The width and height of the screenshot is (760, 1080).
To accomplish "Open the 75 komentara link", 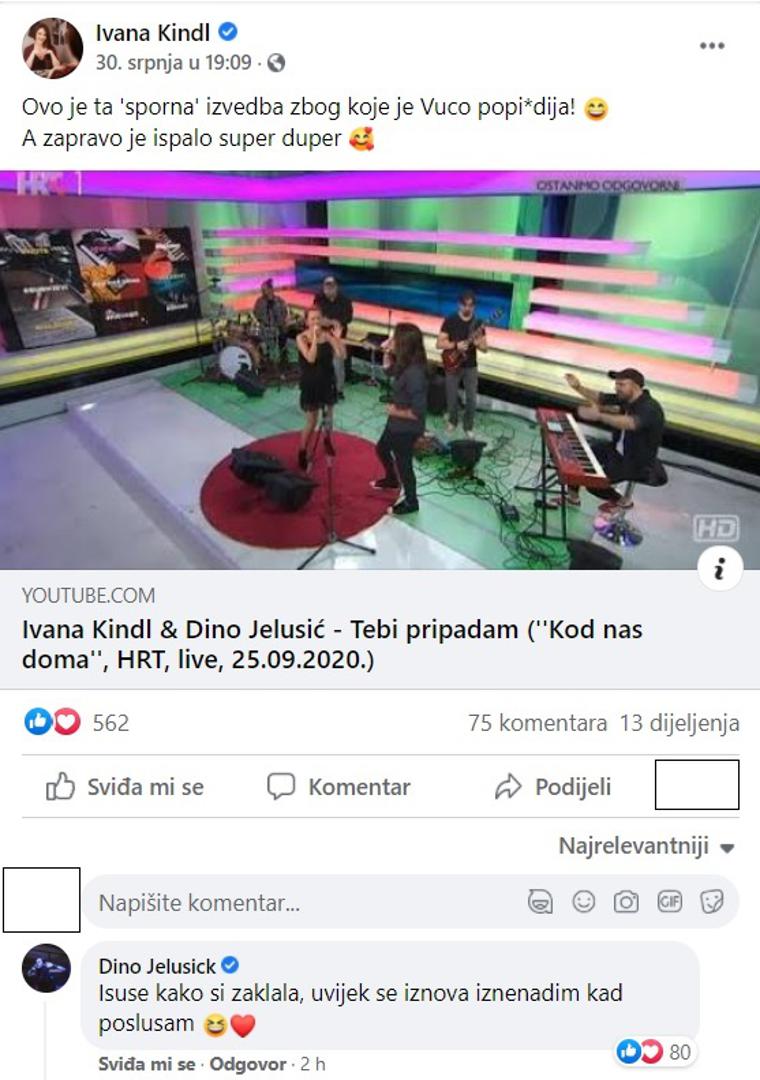I will coord(537,723).
